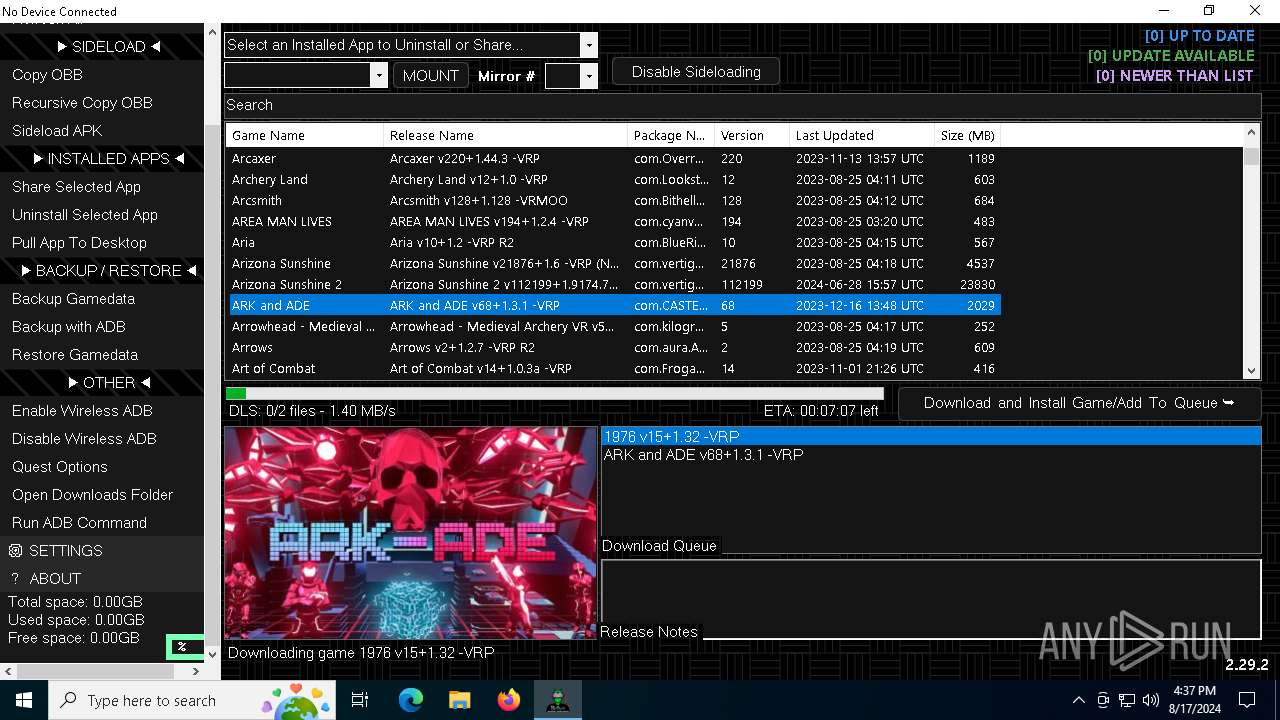This screenshot has width=1280, height=720.
Task: Select ARK and ADE v68+1.3.1 queue item
Action: coord(930,455)
